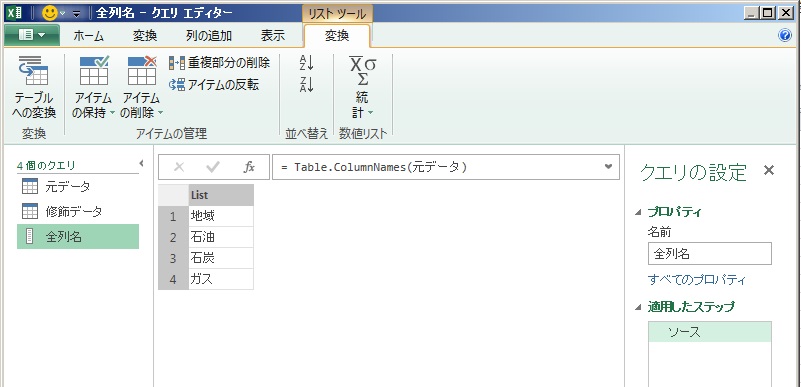This screenshot has width=801, height=387.
Task: Select the ソース applied step
Action: [710, 332]
